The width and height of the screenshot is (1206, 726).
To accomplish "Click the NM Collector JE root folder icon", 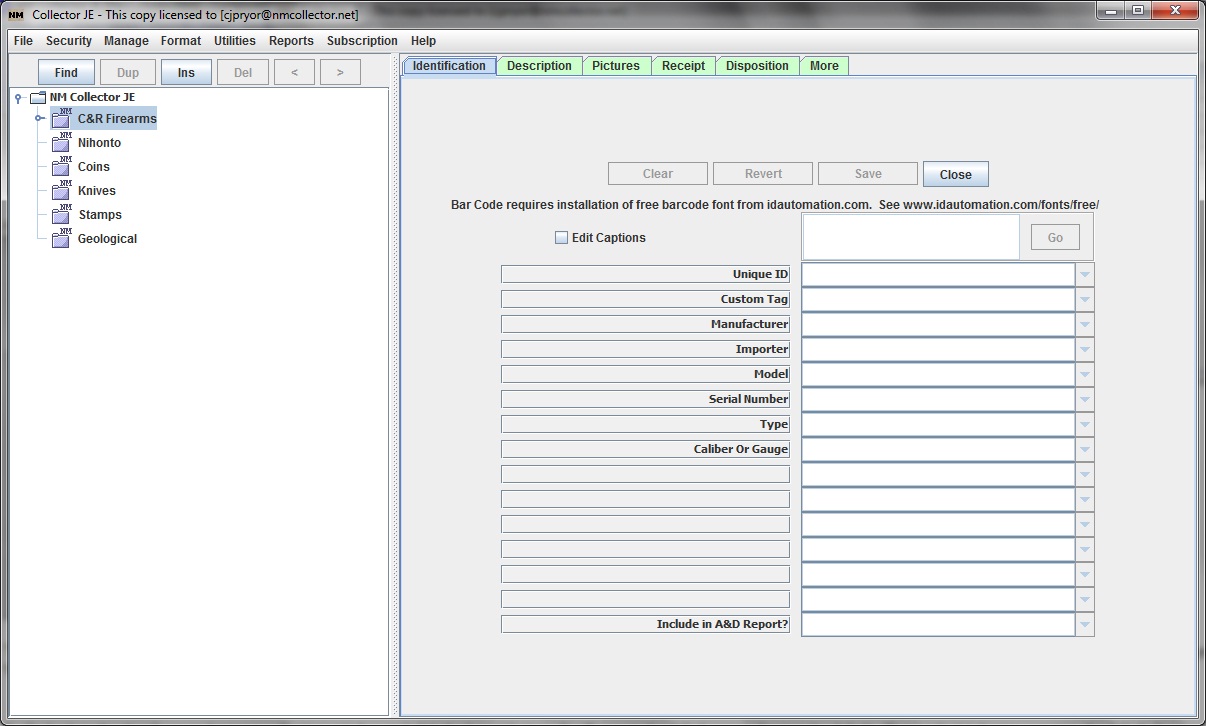I will [x=38, y=98].
